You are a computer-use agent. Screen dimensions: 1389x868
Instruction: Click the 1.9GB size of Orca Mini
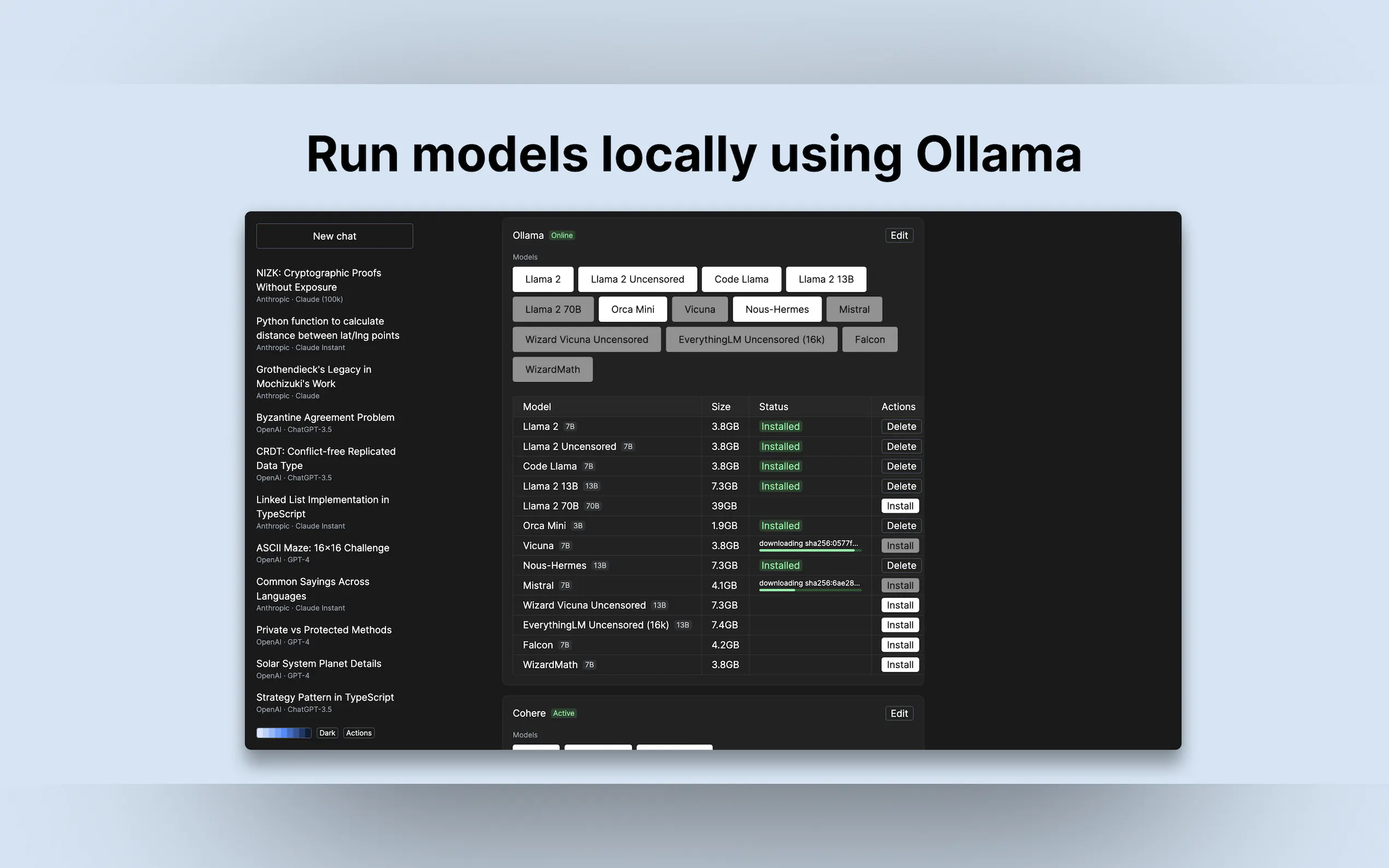tap(725, 526)
